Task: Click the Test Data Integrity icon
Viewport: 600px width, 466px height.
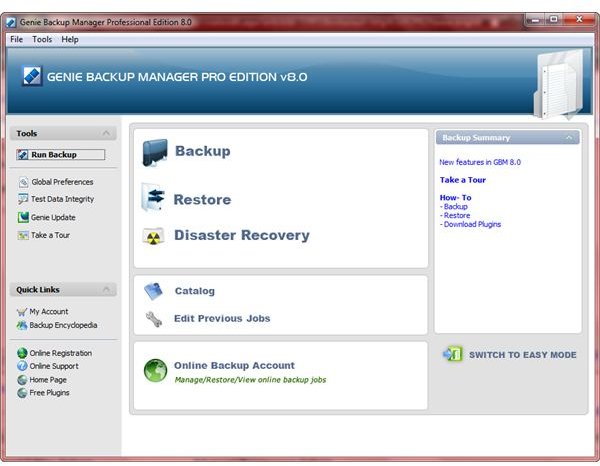Action: click(x=23, y=199)
